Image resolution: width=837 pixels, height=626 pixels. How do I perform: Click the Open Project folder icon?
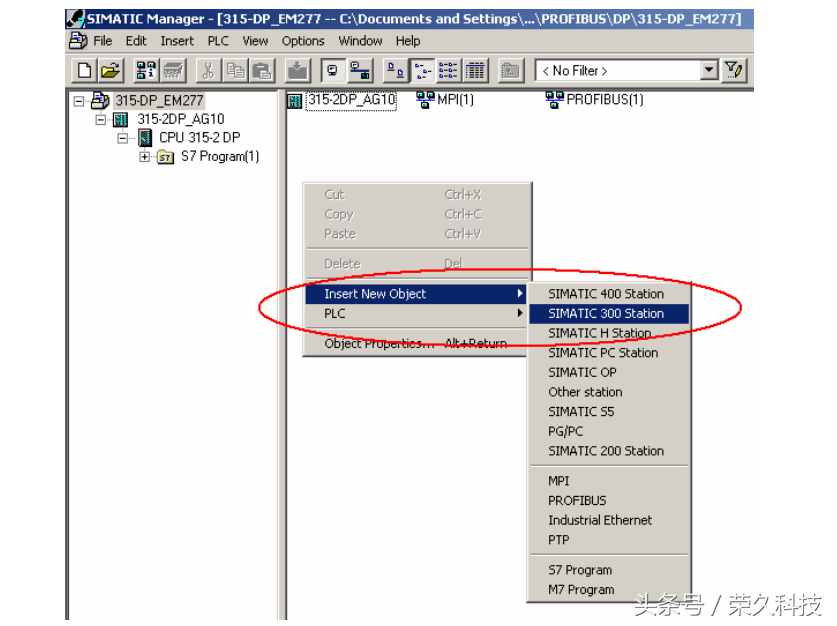(x=109, y=70)
